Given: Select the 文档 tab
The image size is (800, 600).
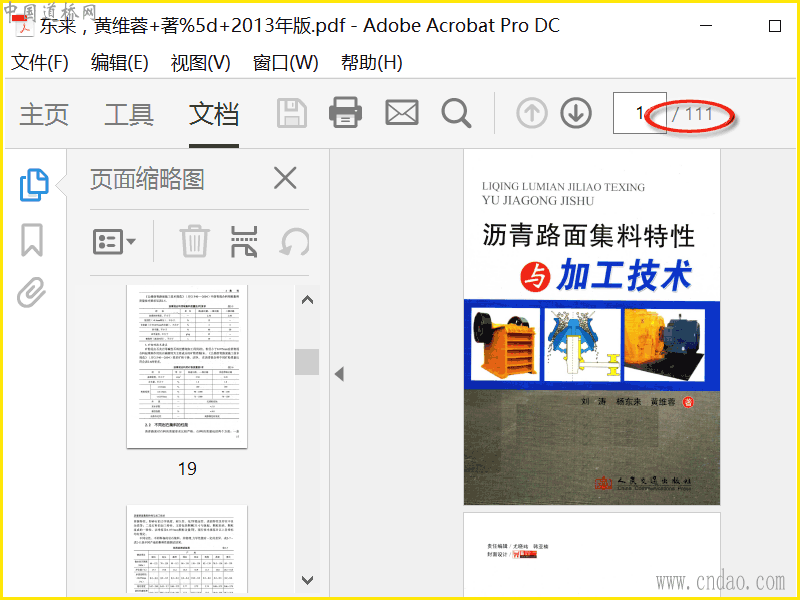Looking at the screenshot, I should coord(214,114).
